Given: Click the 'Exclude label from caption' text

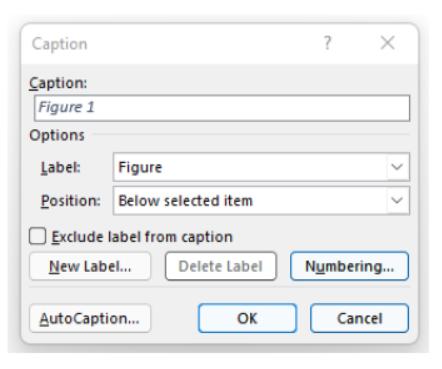Looking at the screenshot, I should [x=142, y=237].
